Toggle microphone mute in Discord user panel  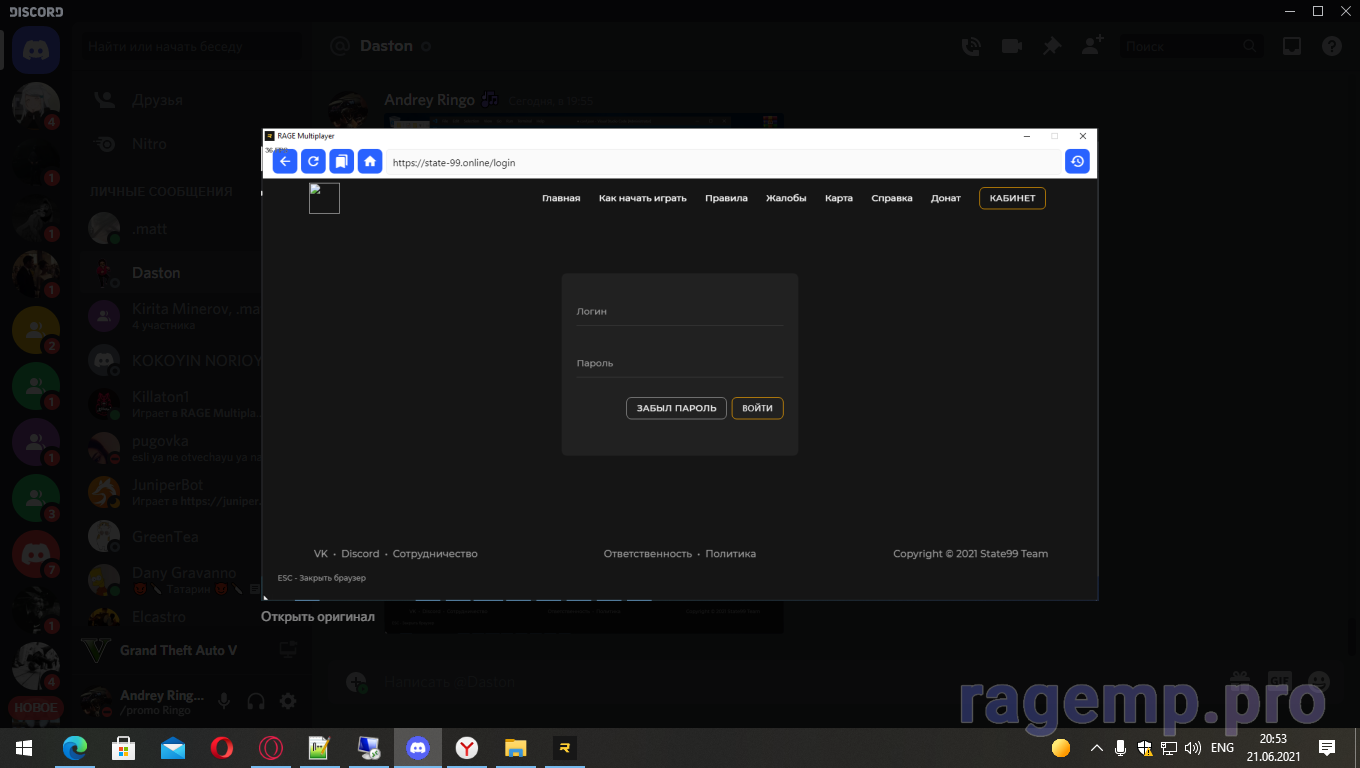point(225,701)
